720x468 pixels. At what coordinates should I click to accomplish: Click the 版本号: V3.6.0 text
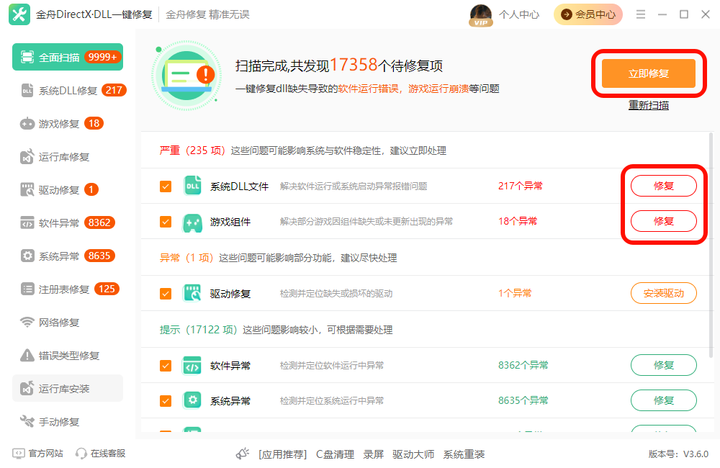coord(678,454)
